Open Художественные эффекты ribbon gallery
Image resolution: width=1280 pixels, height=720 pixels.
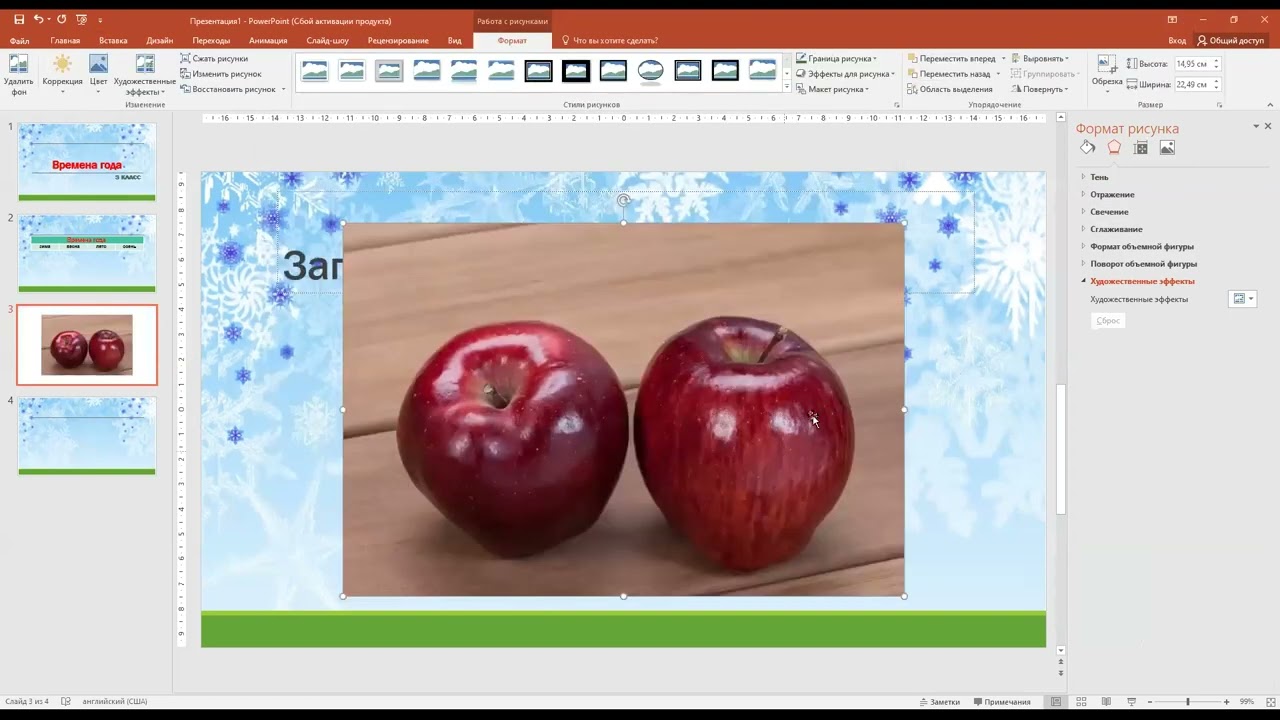click(145, 76)
